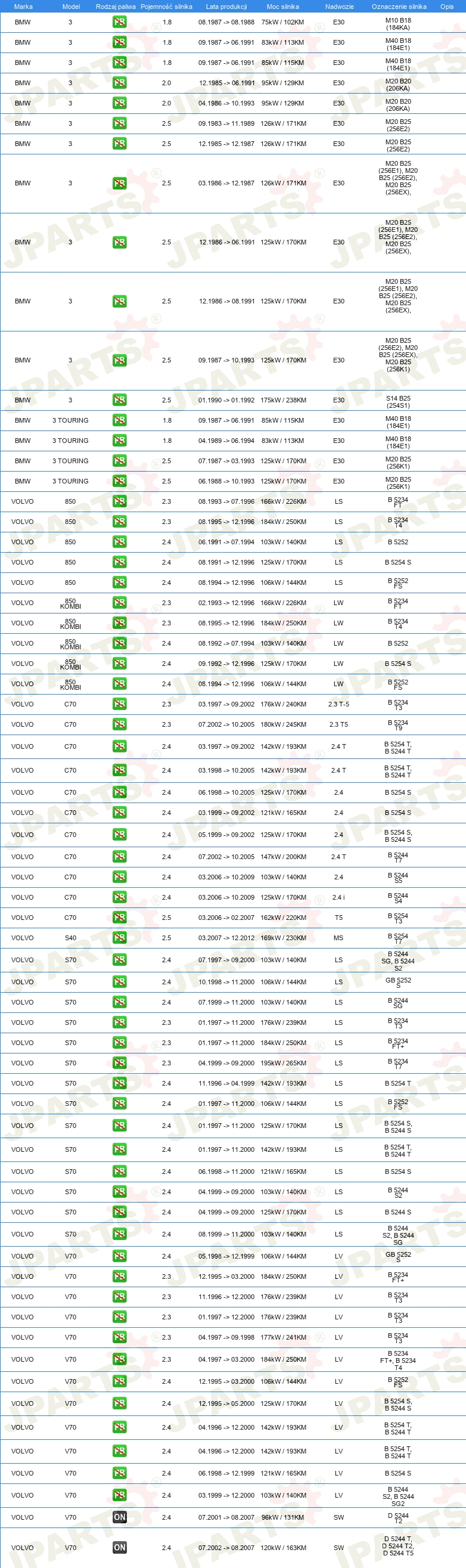
Task: Click petrol icon in BMW 3 08.1987 -> 08.1988 row
Action: pyautogui.click(x=119, y=23)
